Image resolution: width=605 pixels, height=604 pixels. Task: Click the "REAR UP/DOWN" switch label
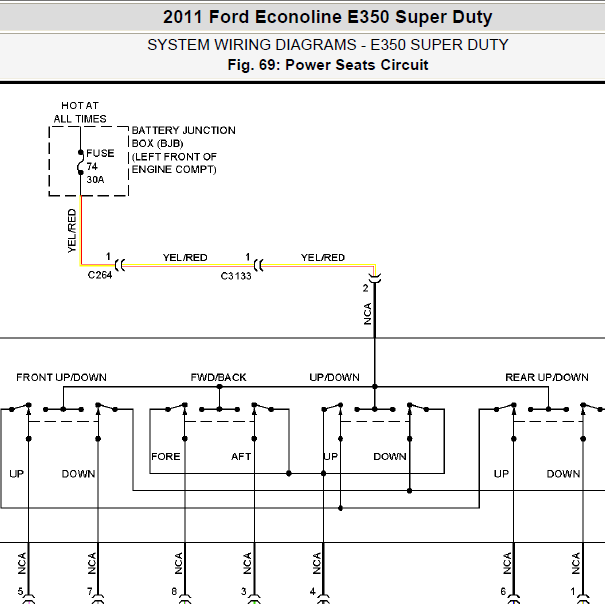coord(547,377)
